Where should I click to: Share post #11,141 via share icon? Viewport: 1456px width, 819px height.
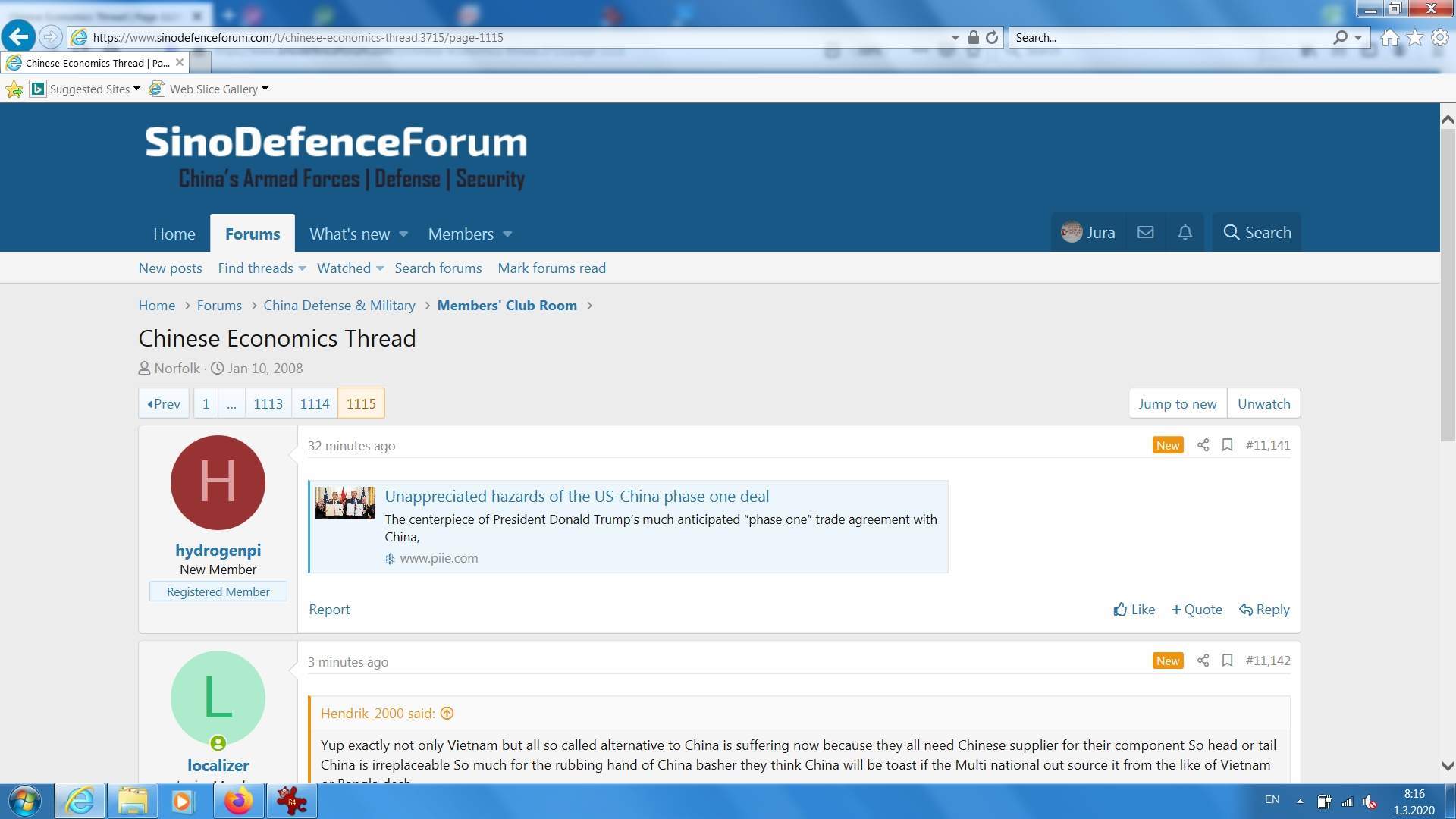[x=1203, y=445]
